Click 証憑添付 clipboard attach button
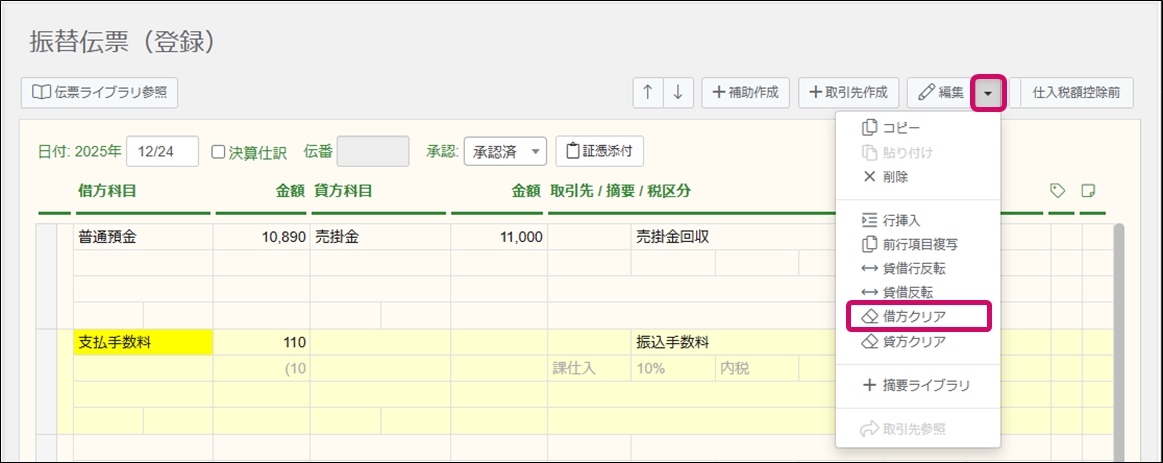 599,151
